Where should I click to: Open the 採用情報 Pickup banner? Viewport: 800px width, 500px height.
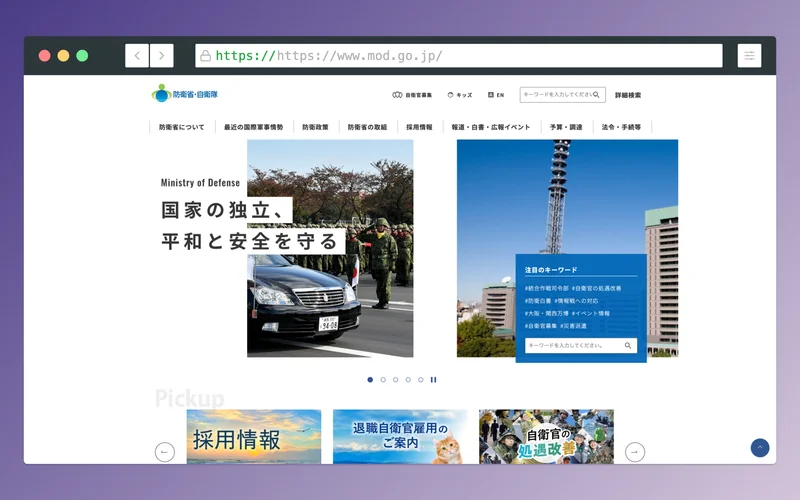pos(254,437)
